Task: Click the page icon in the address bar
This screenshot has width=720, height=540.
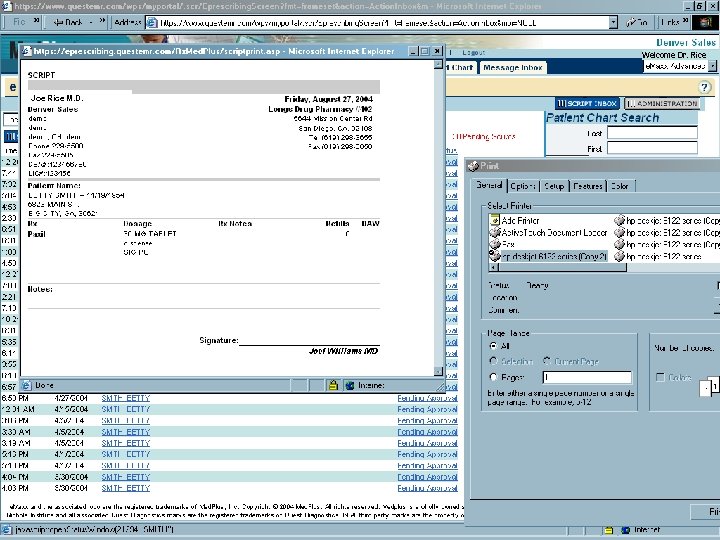Action: 152,22
